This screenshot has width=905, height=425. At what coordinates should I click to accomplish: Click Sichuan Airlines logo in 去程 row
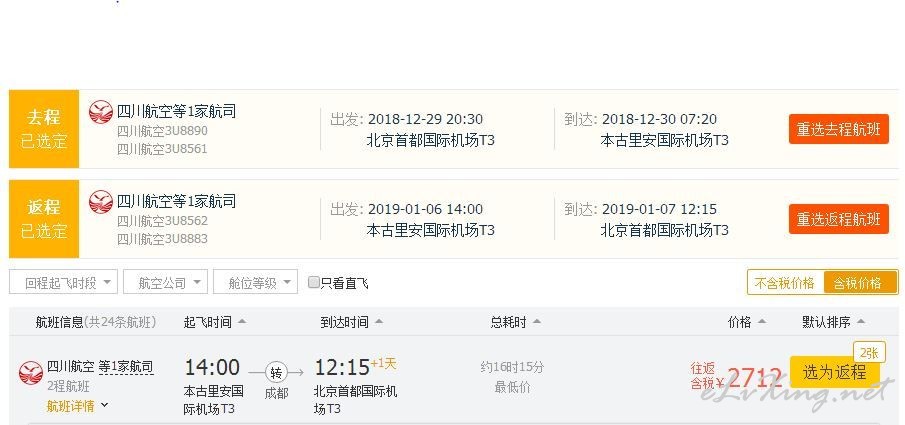coord(100,112)
